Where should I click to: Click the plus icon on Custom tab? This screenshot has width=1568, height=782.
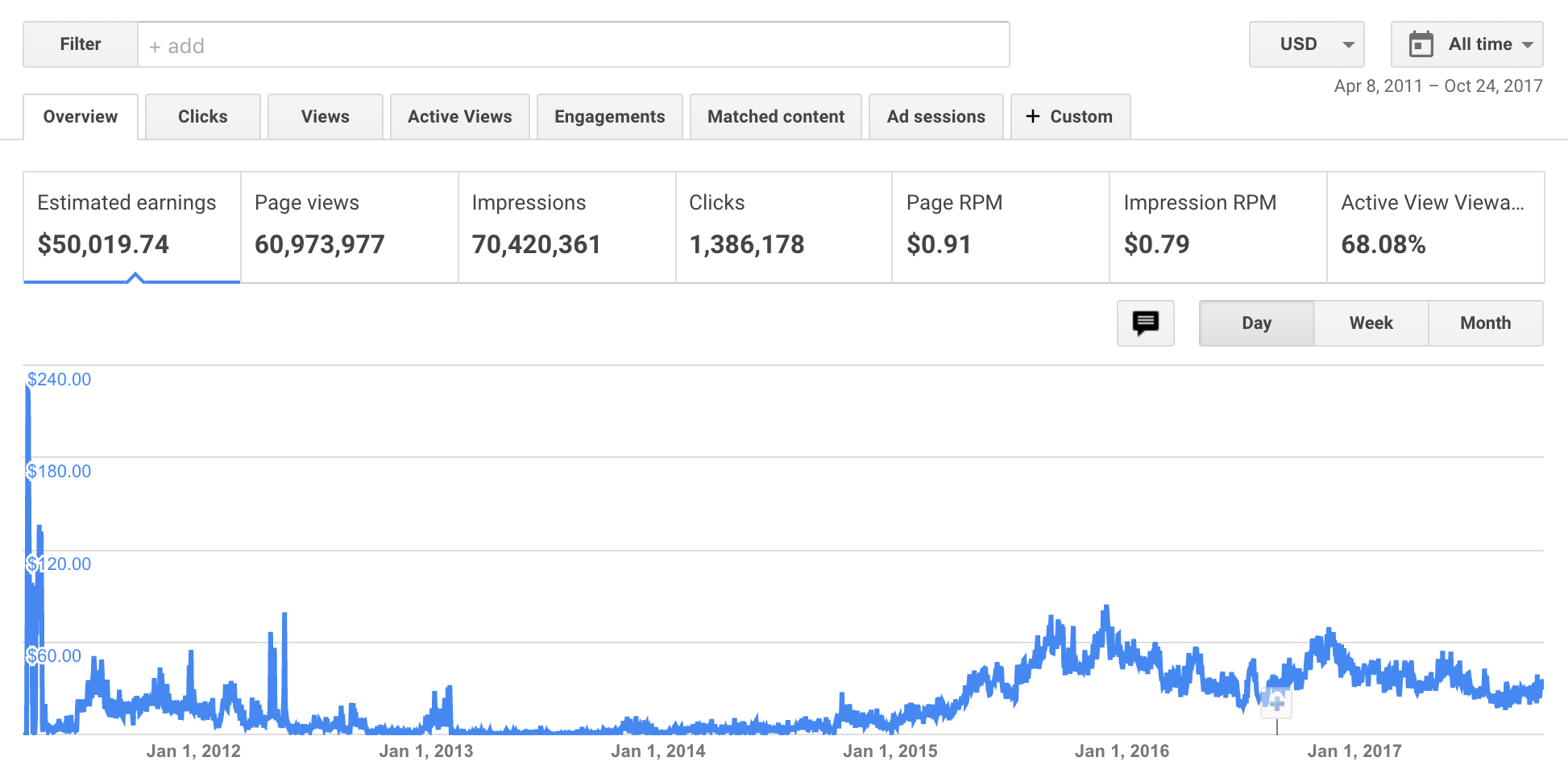[1033, 117]
